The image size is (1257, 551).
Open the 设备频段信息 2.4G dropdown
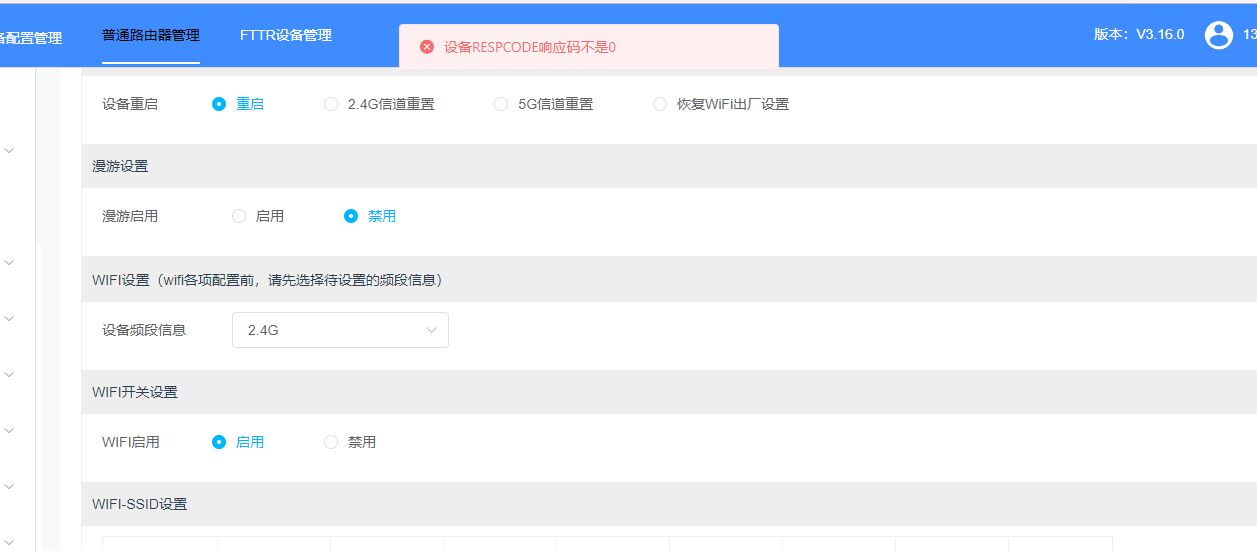(340, 330)
